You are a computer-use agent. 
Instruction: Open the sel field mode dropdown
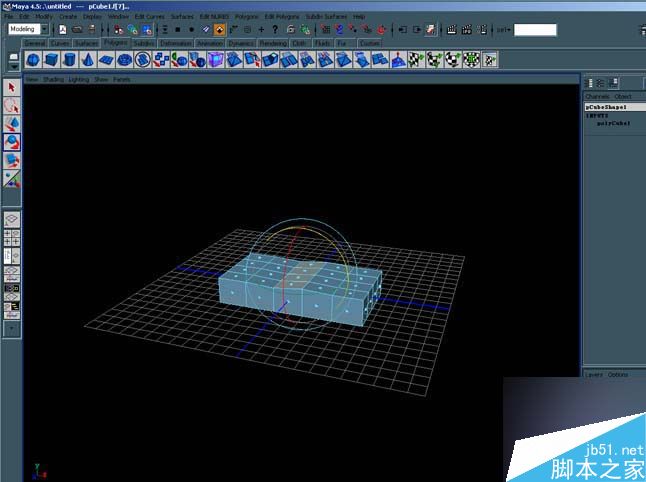point(503,30)
